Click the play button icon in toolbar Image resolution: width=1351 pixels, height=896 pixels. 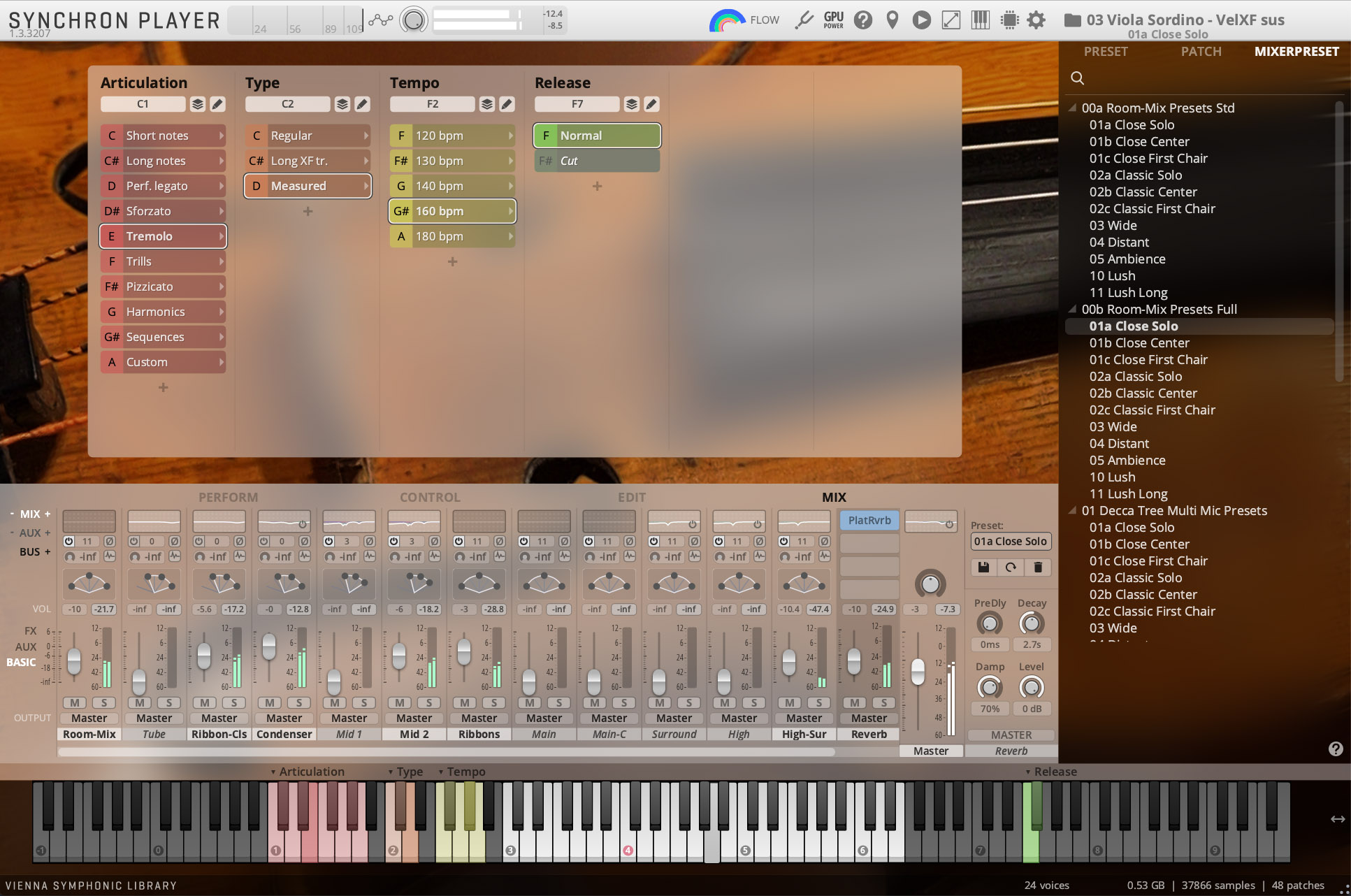[x=921, y=20]
